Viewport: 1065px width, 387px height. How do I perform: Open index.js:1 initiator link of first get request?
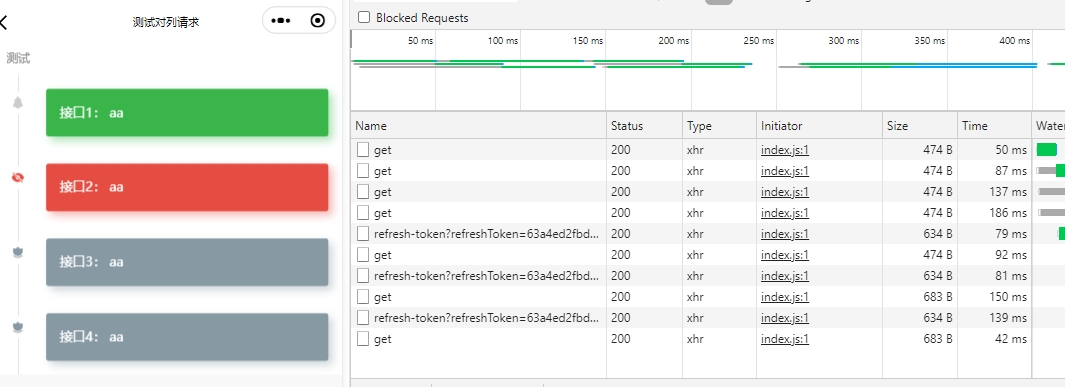tap(784, 150)
